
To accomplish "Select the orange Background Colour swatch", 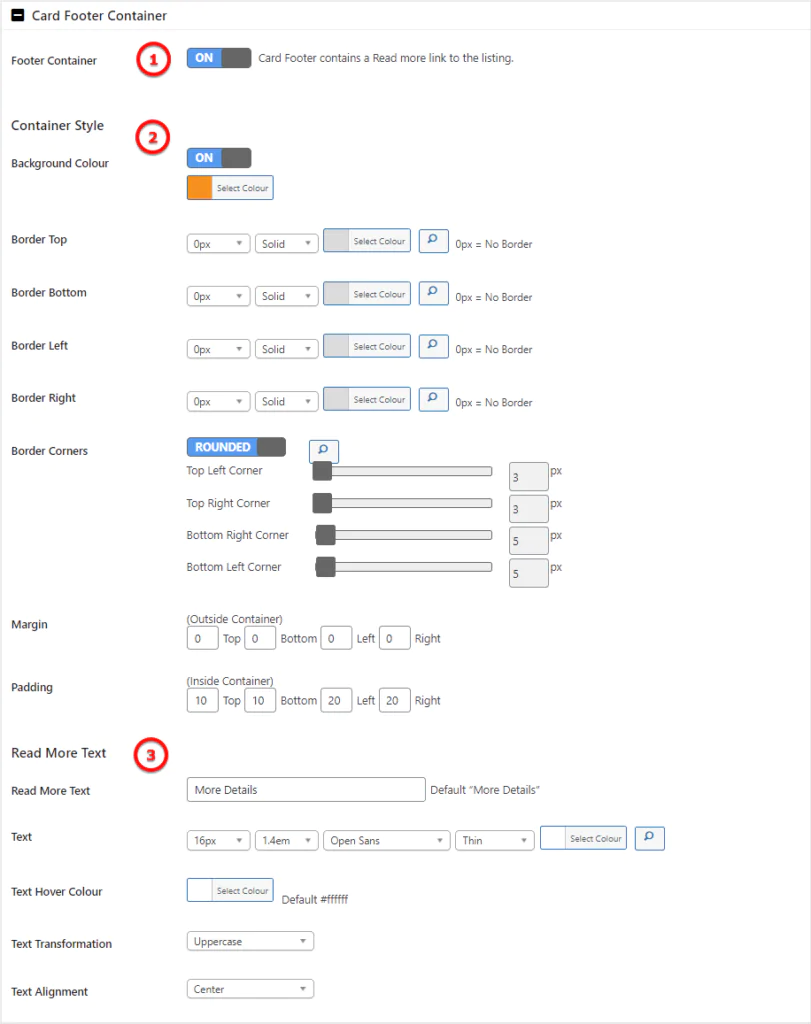I will click(x=200, y=188).
